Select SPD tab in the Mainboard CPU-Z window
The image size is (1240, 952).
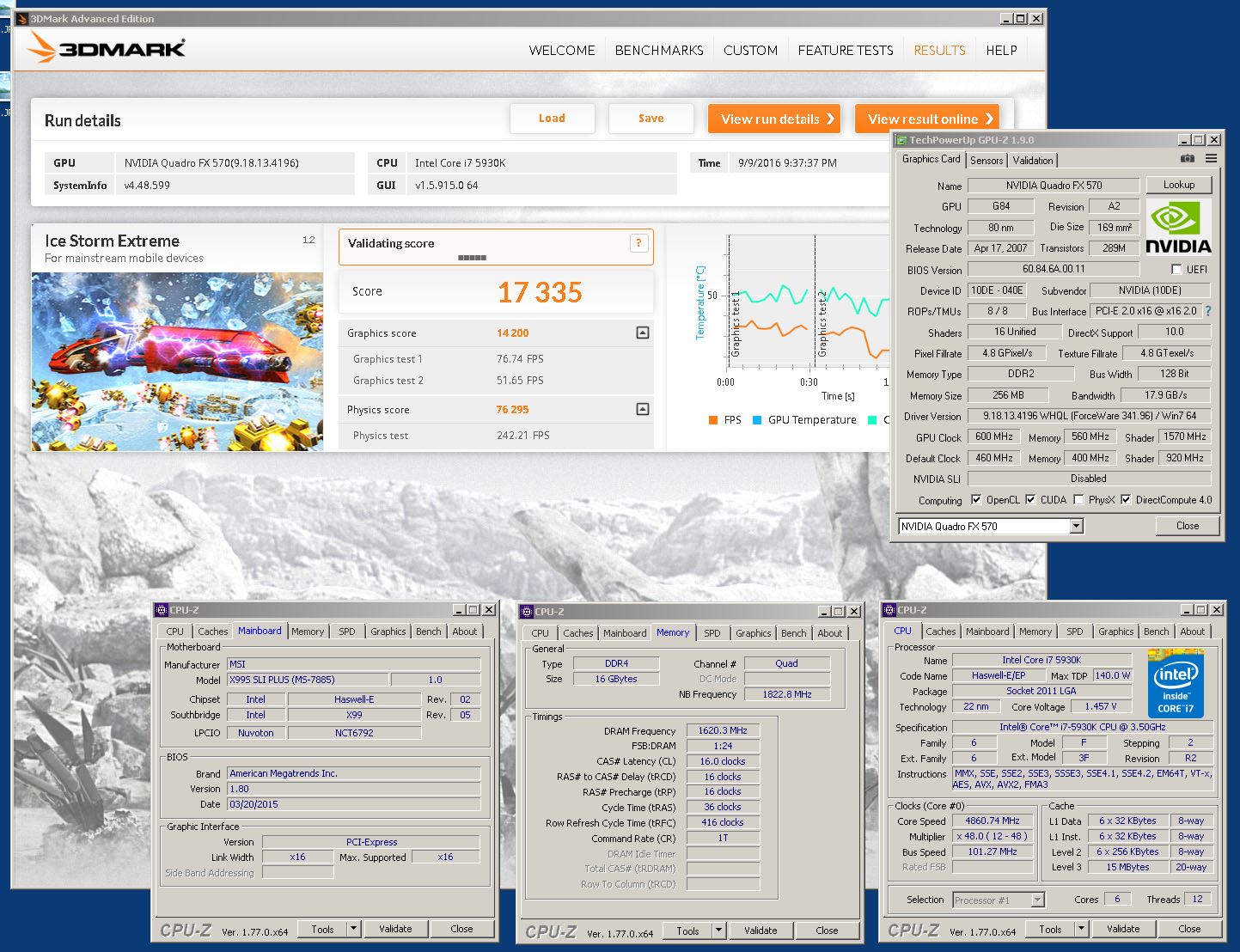coord(346,632)
